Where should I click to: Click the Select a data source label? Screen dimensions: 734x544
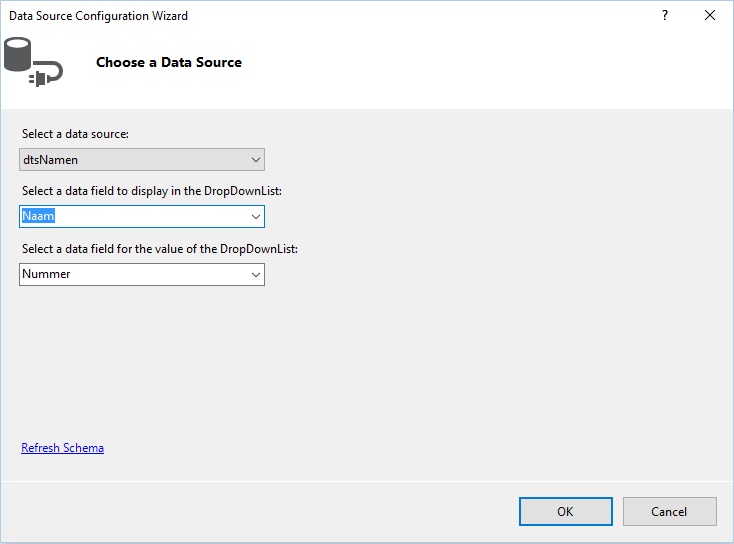click(x=75, y=134)
